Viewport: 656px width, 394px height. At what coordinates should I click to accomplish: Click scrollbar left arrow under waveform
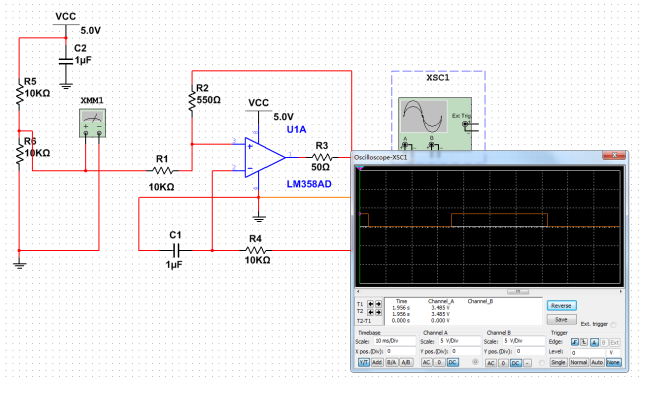tap(358, 291)
